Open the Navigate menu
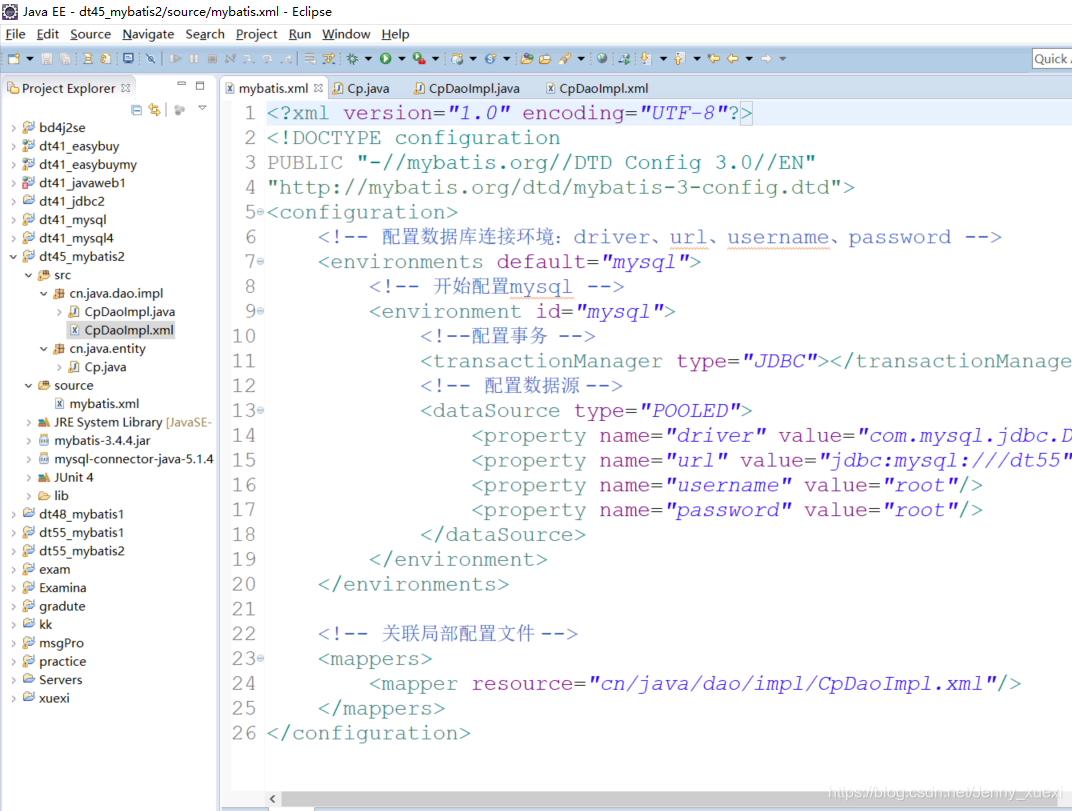The height and width of the screenshot is (811, 1072). click(148, 34)
